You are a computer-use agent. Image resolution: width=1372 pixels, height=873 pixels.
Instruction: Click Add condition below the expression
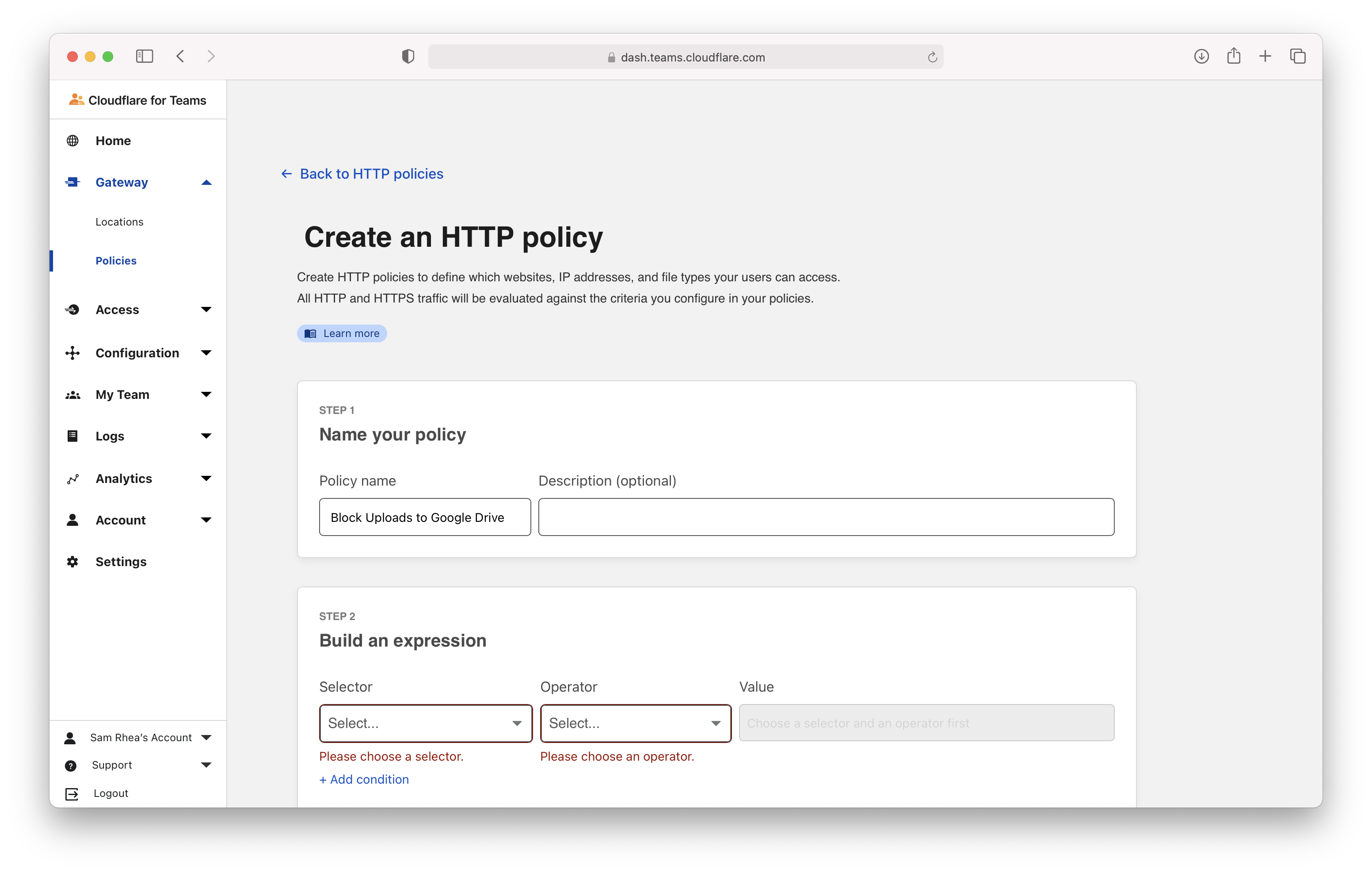[x=363, y=780]
